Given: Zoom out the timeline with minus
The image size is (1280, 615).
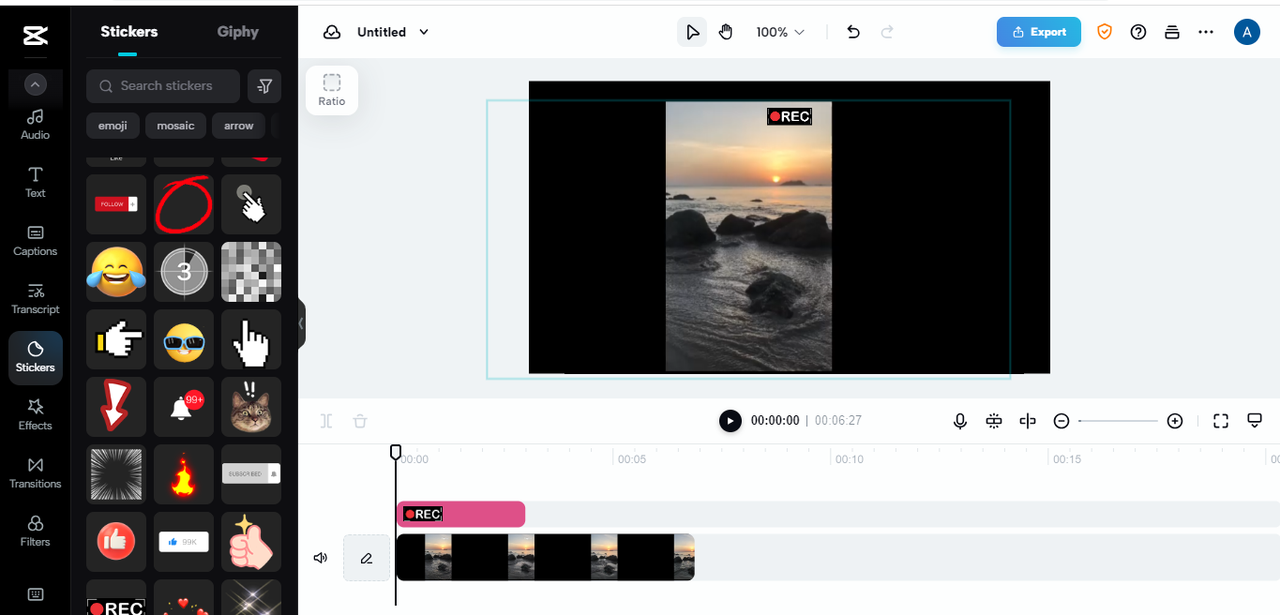Looking at the screenshot, I should 1061,421.
